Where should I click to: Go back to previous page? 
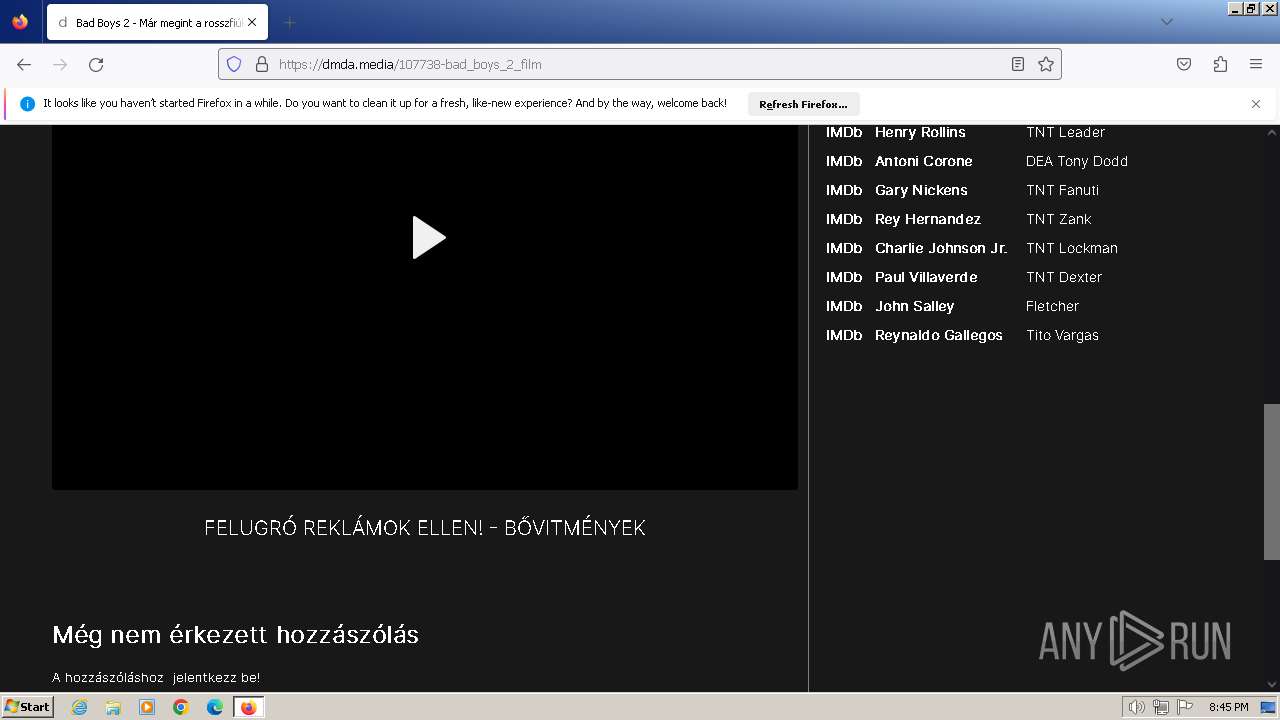pyautogui.click(x=24, y=64)
